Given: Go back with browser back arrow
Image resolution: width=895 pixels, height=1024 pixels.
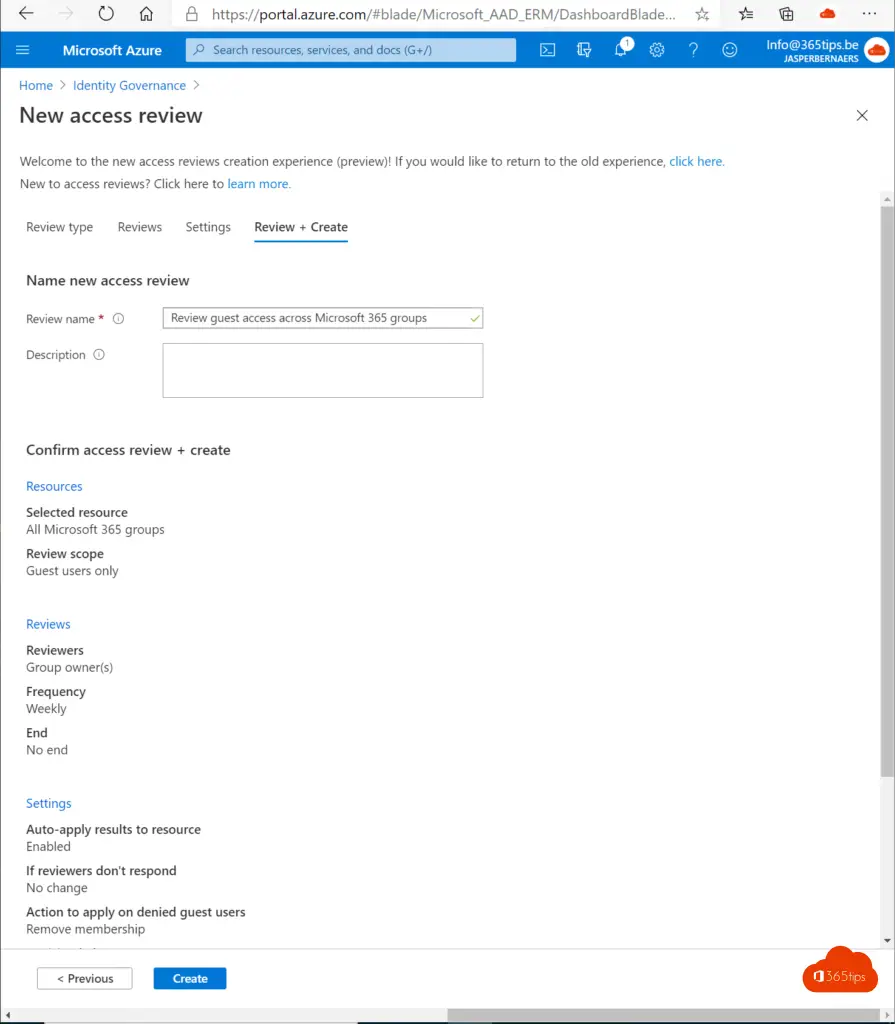Looking at the screenshot, I should point(26,14).
